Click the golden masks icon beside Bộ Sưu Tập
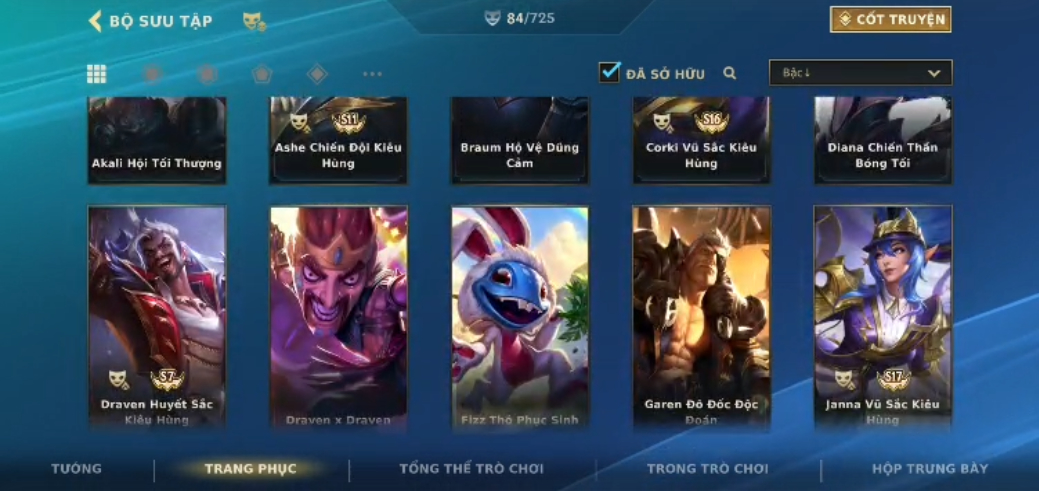 (x=254, y=21)
